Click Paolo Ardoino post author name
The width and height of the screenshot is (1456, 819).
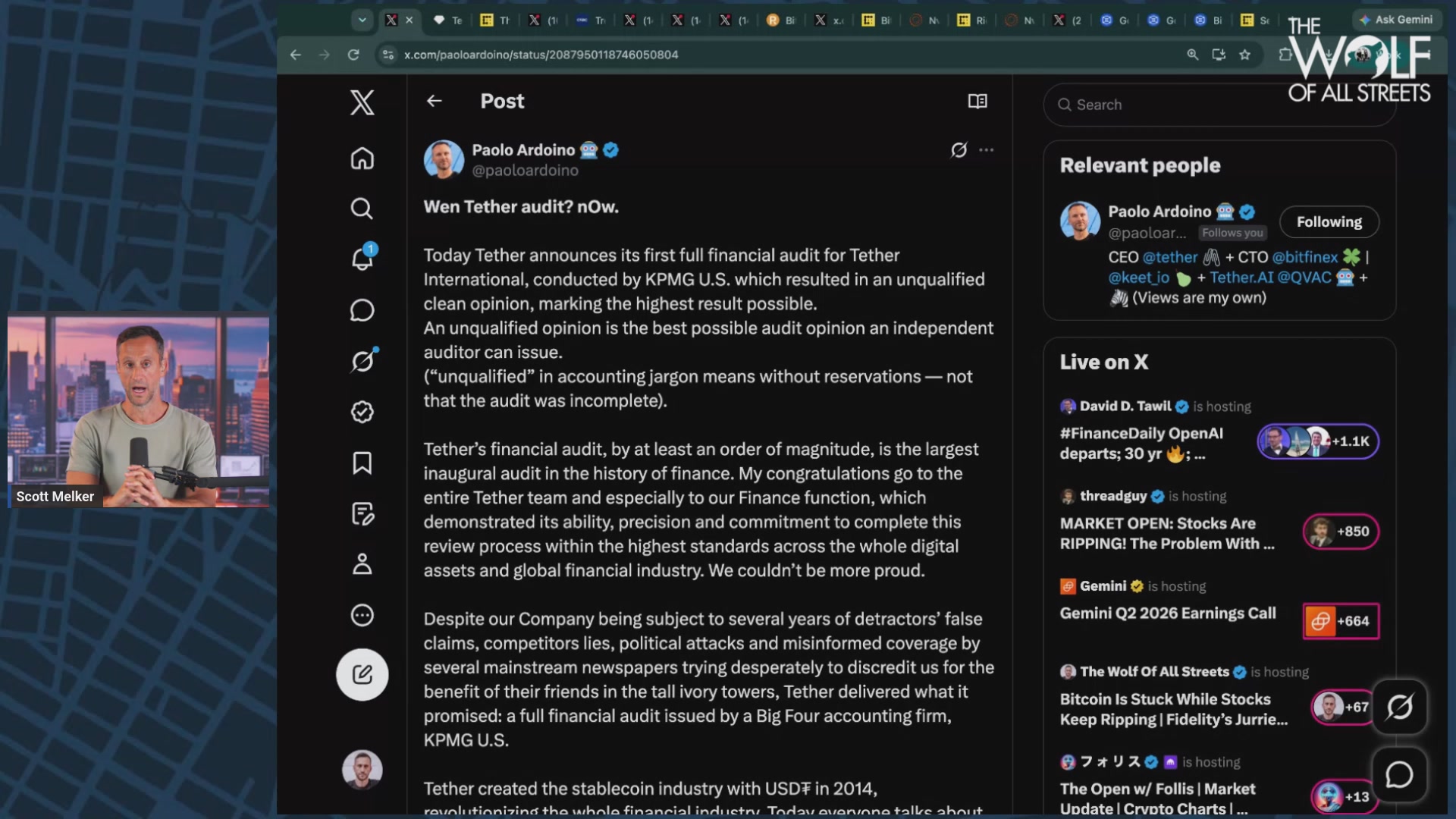coord(523,150)
